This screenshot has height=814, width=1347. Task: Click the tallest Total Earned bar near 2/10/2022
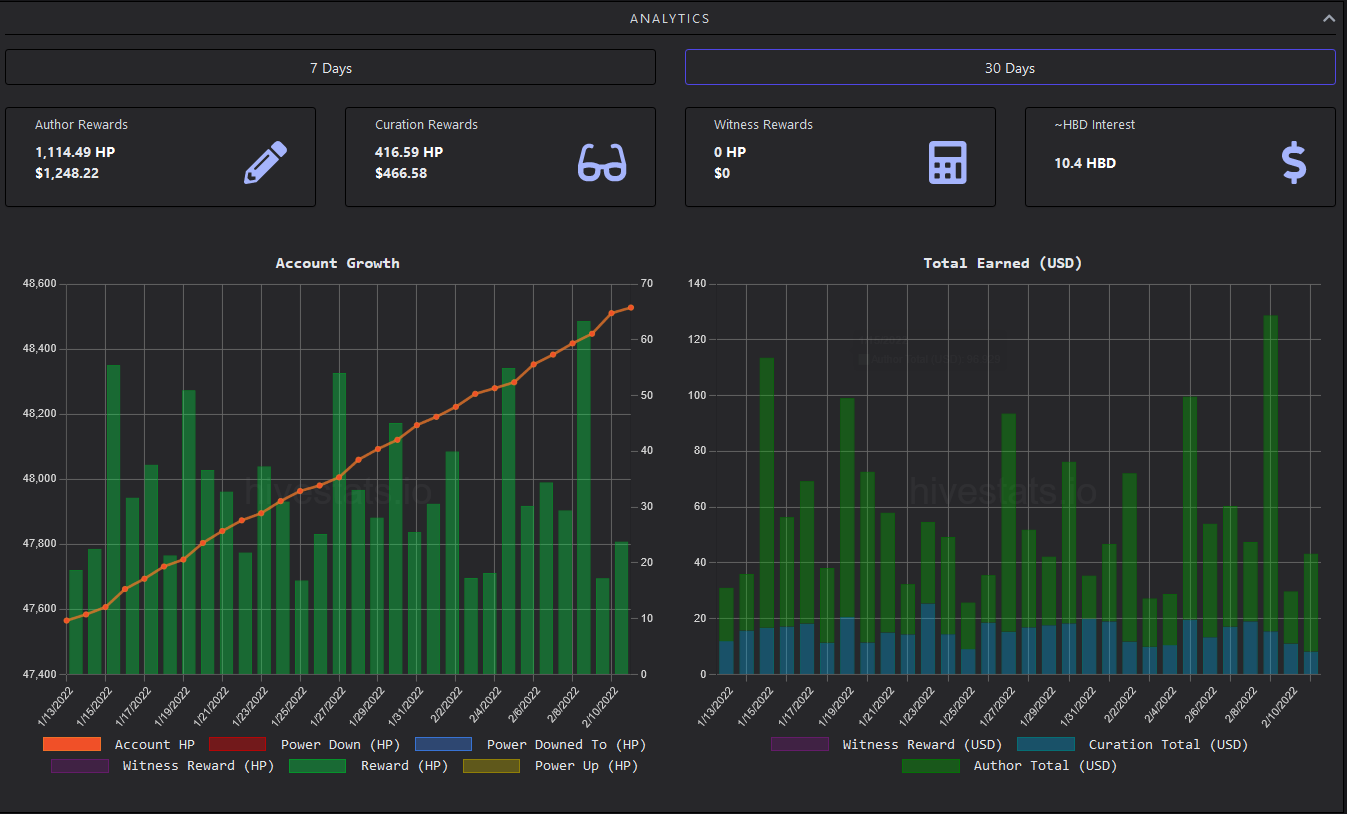pyautogui.click(x=1270, y=495)
